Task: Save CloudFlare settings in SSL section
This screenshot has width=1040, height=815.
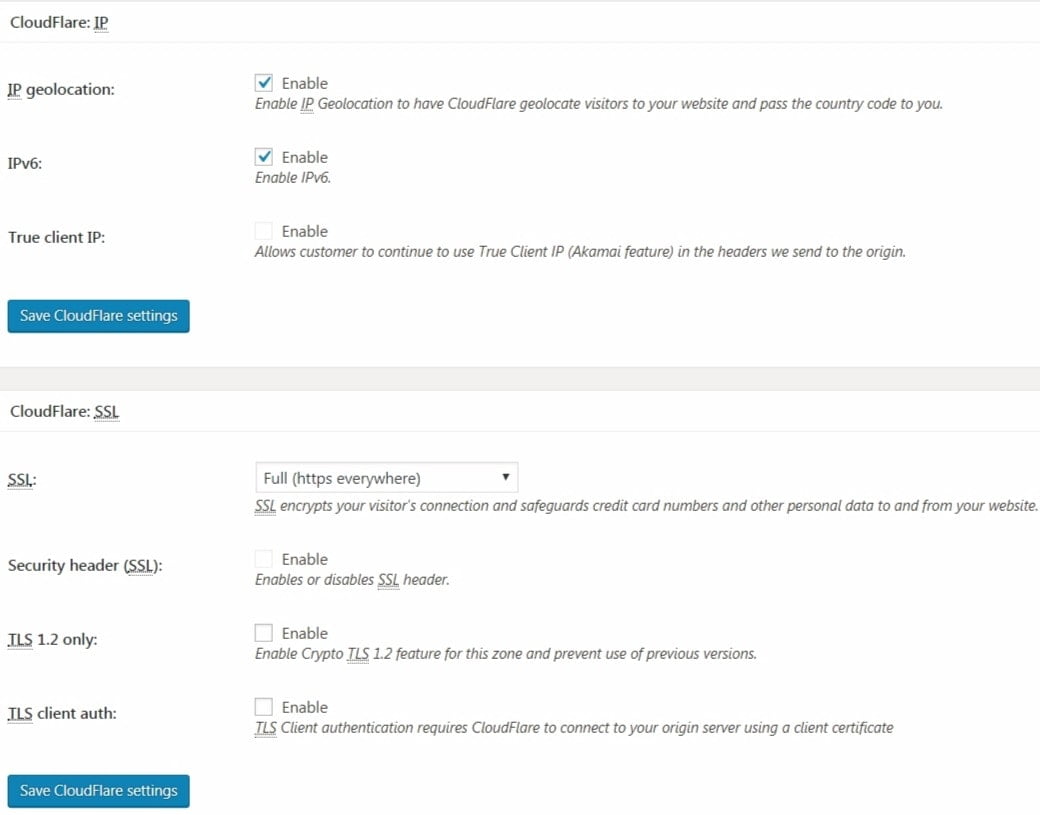Action: 99,791
